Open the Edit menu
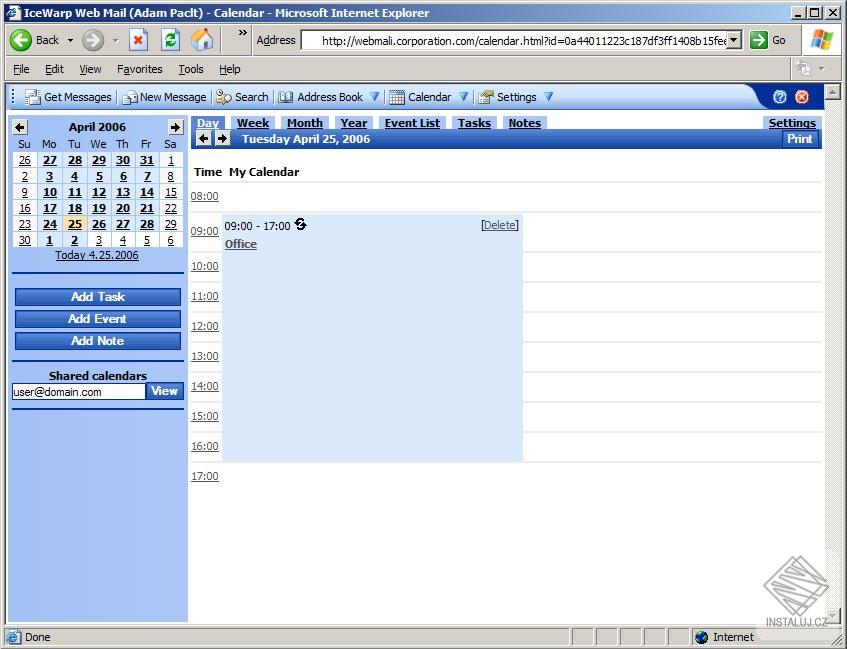Viewport: 847px width, 649px height. tap(54, 69)
